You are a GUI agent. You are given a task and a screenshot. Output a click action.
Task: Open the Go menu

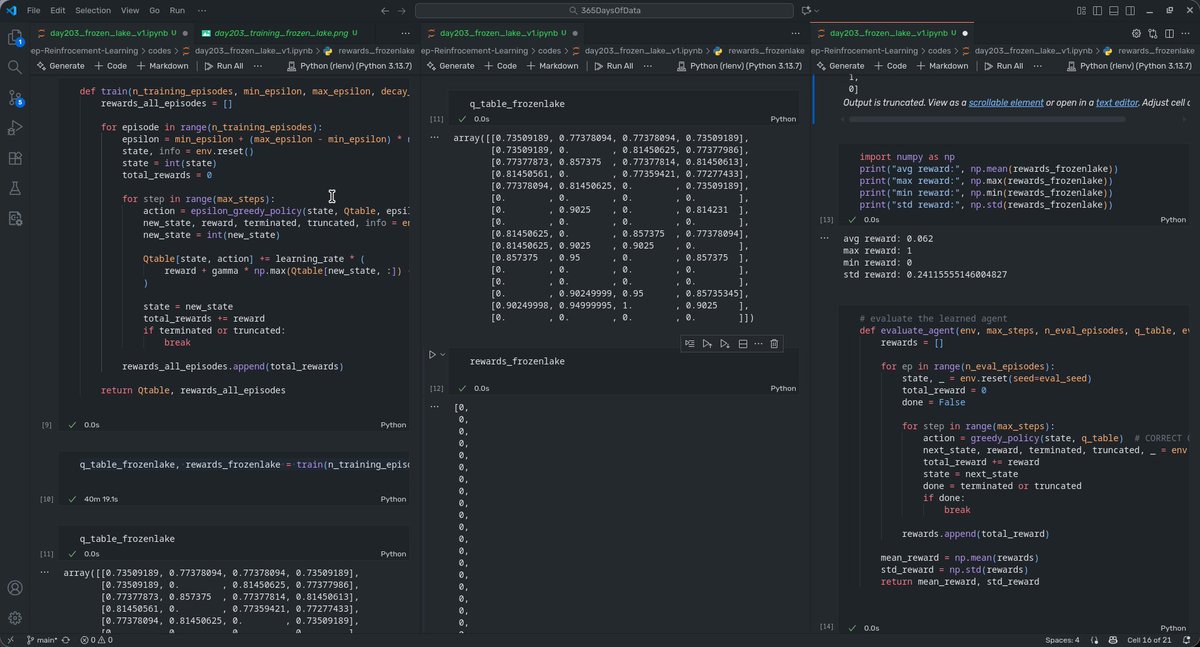click(155, 10)
